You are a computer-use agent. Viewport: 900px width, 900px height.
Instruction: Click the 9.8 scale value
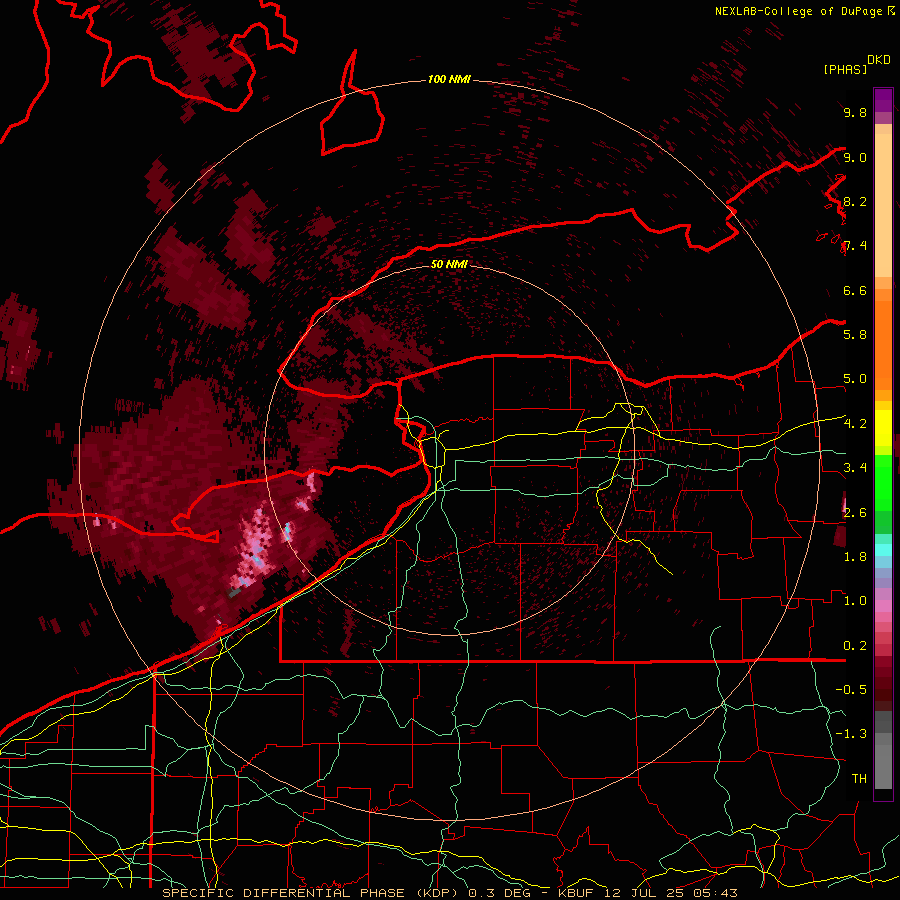[855, 112]
